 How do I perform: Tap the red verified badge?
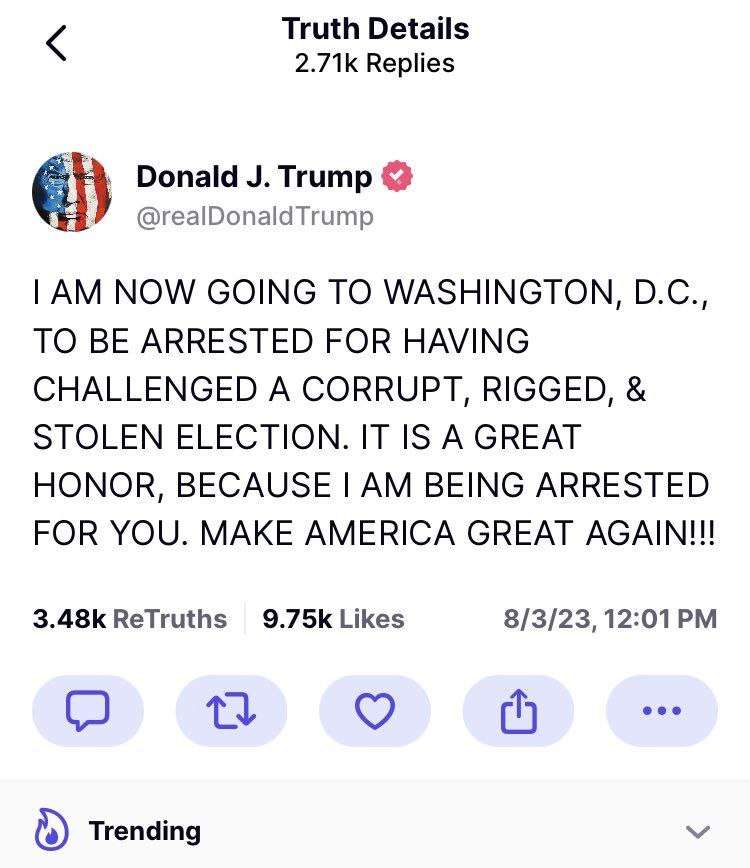tap(398, 177)
